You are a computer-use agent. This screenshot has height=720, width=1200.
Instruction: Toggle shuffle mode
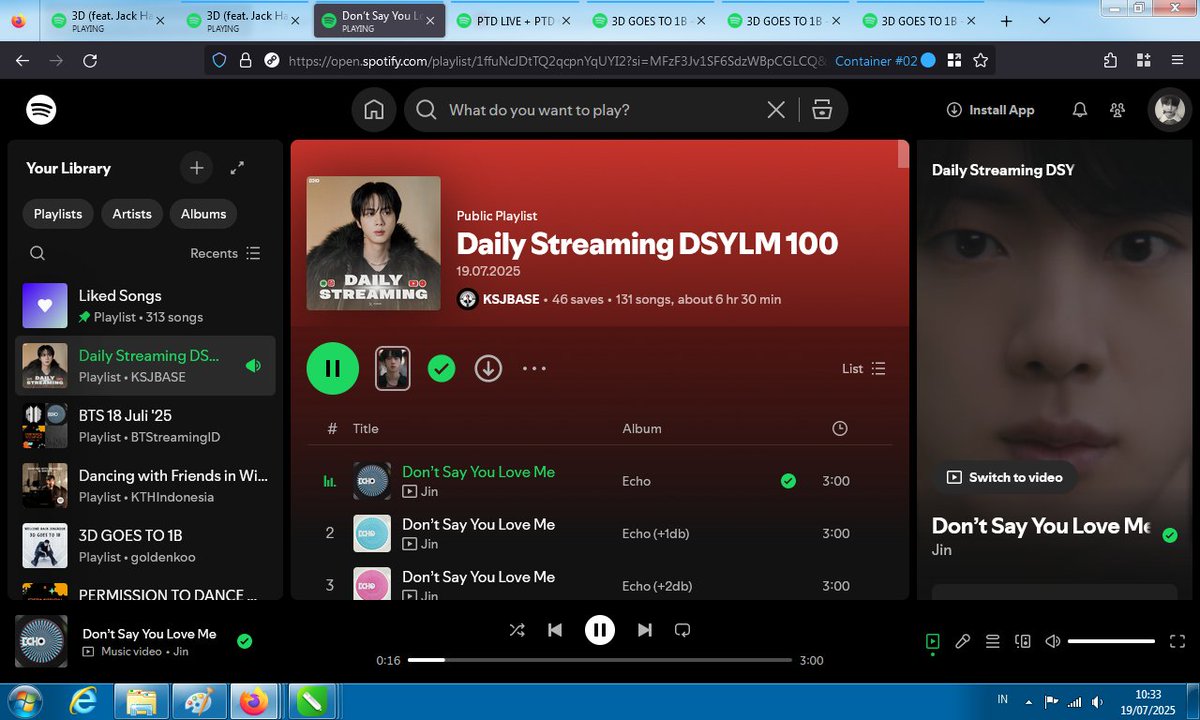[x=516, y=630]
